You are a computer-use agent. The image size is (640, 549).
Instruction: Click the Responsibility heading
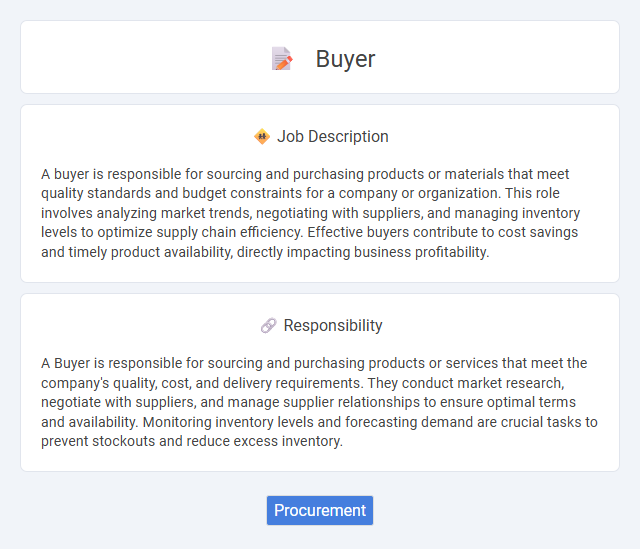click(333, 325)
